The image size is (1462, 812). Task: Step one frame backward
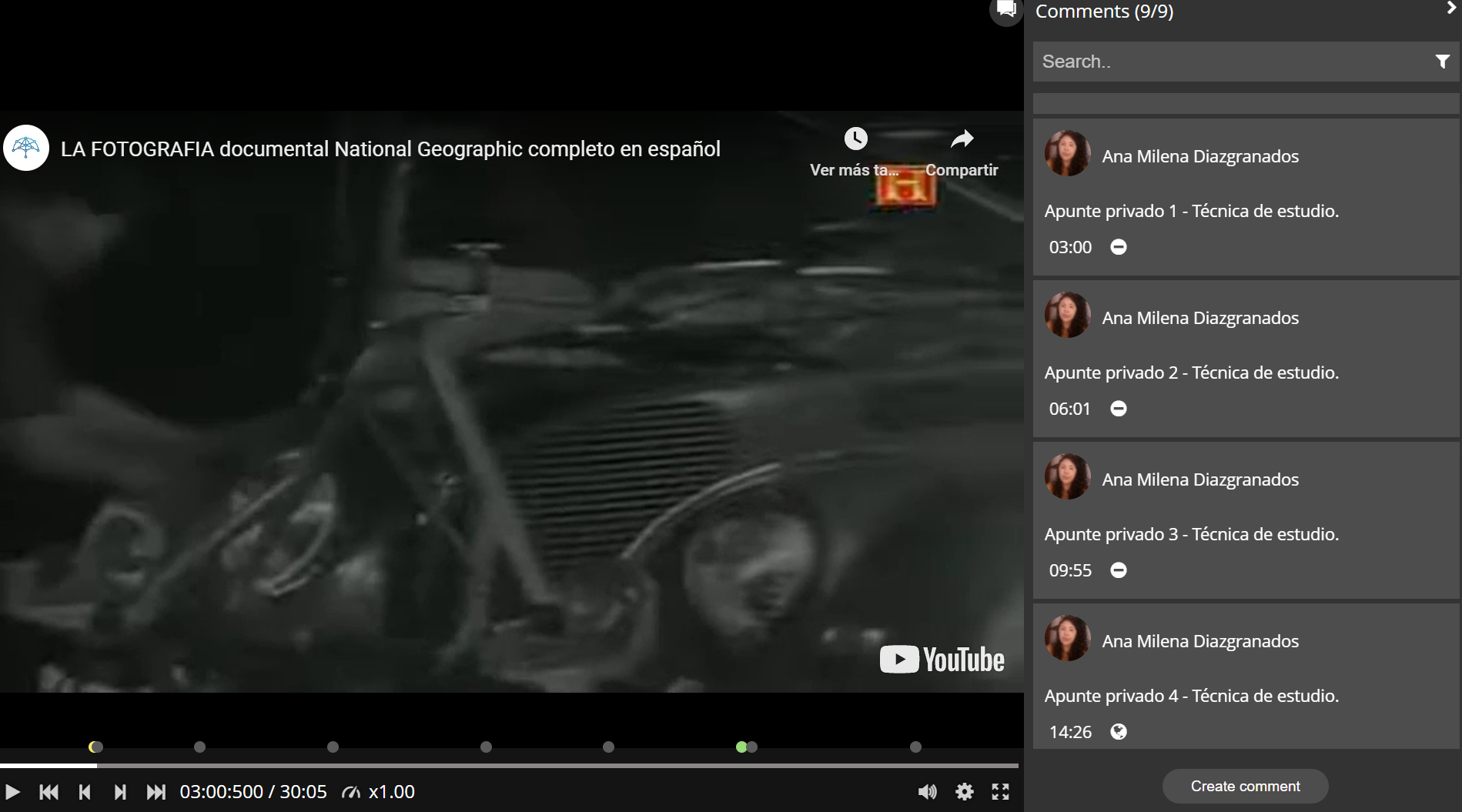(85, 792)
